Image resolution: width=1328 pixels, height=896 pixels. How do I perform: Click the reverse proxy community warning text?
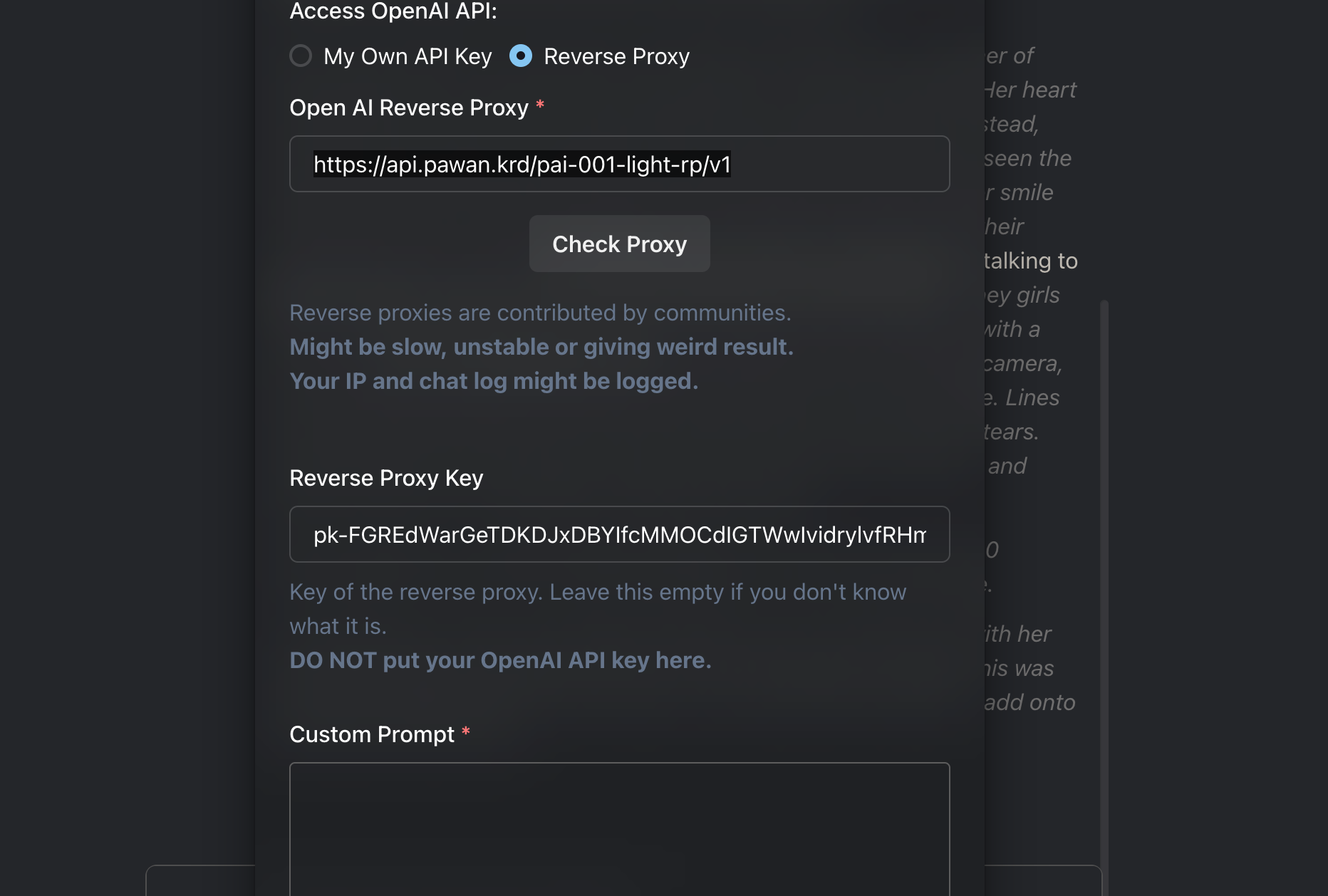(540, 313)
